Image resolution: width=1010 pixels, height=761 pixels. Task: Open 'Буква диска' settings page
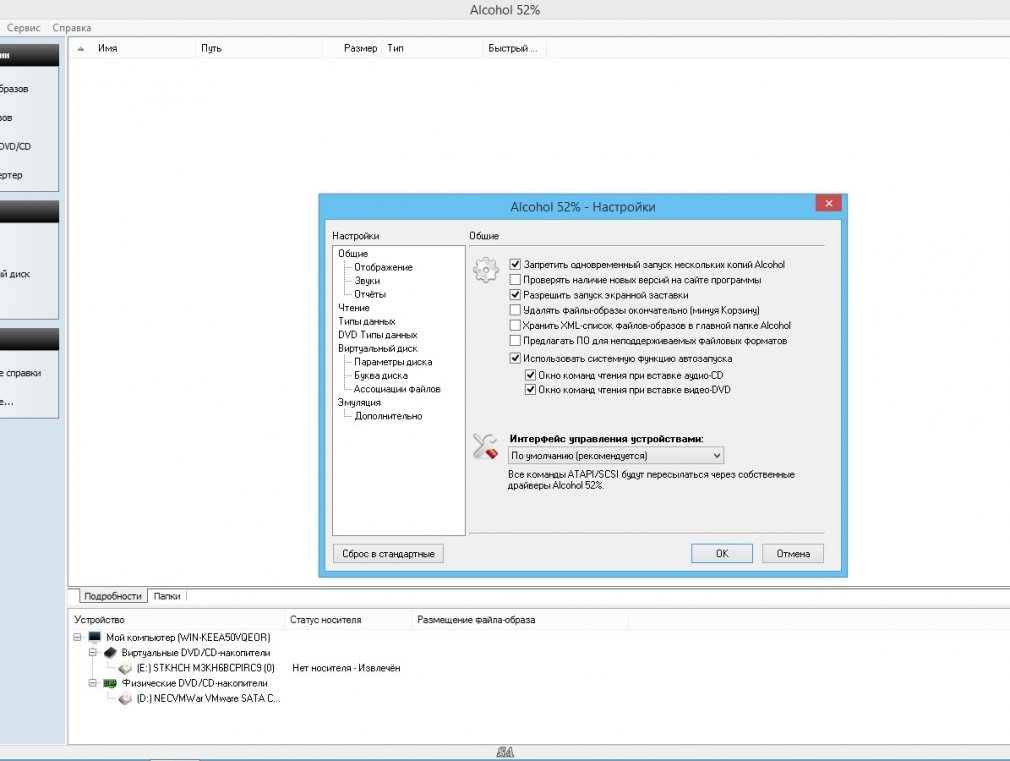381,375
